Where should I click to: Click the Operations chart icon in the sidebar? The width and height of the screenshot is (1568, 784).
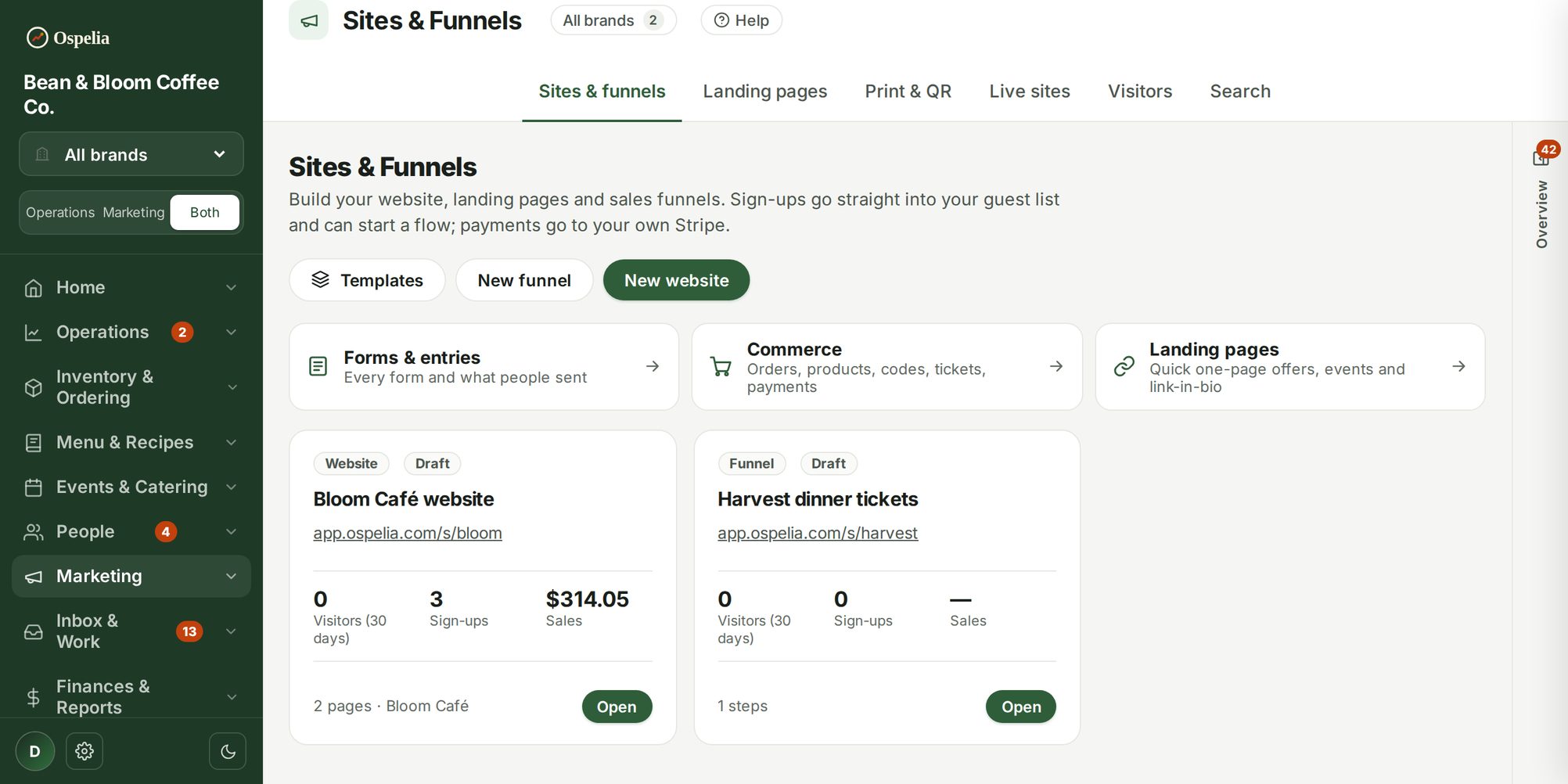click(34, 333)
